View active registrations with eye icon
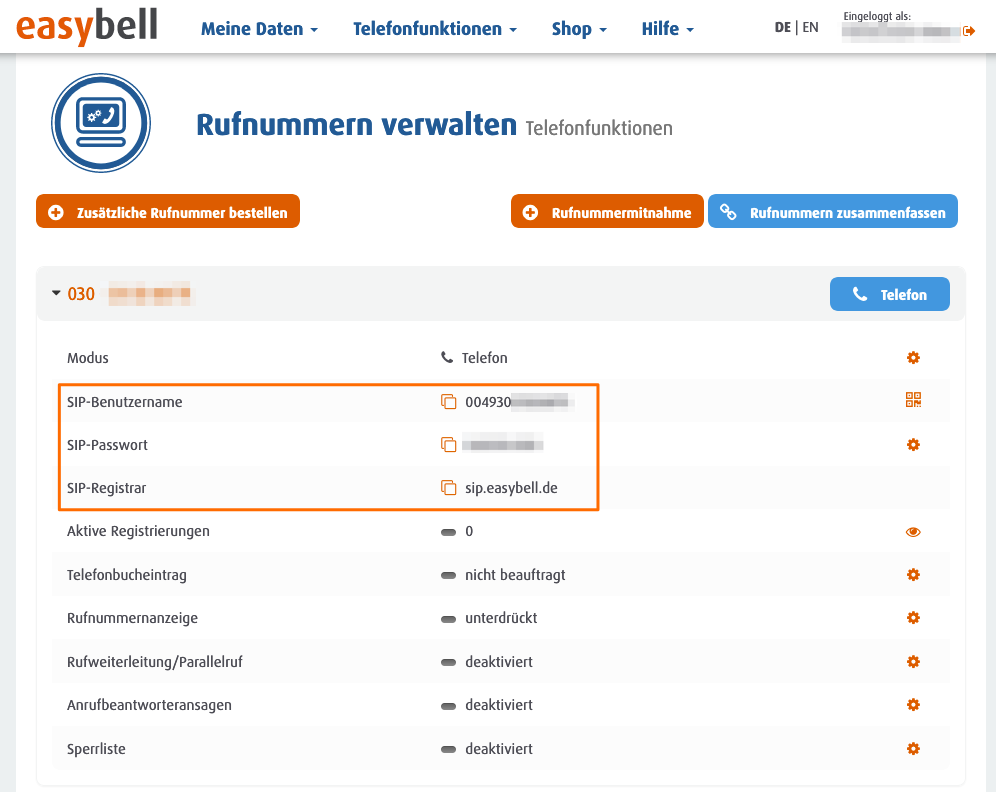Viewport: 996px width, 792px height. (x=913, y=532)
